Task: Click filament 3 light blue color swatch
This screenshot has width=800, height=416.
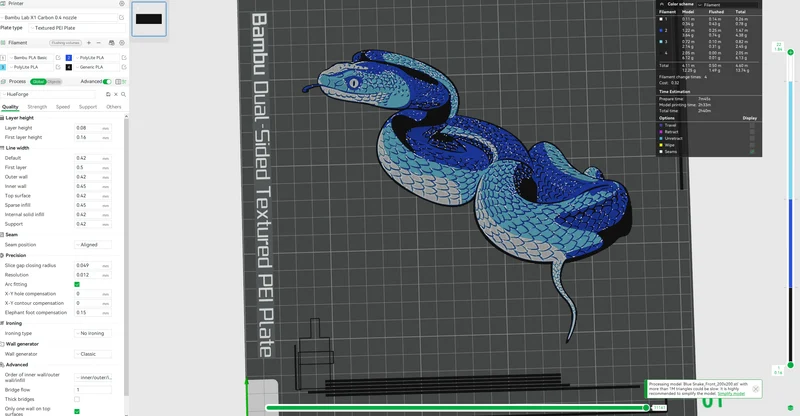Action: pyautogui.click(x=3, y=67)
